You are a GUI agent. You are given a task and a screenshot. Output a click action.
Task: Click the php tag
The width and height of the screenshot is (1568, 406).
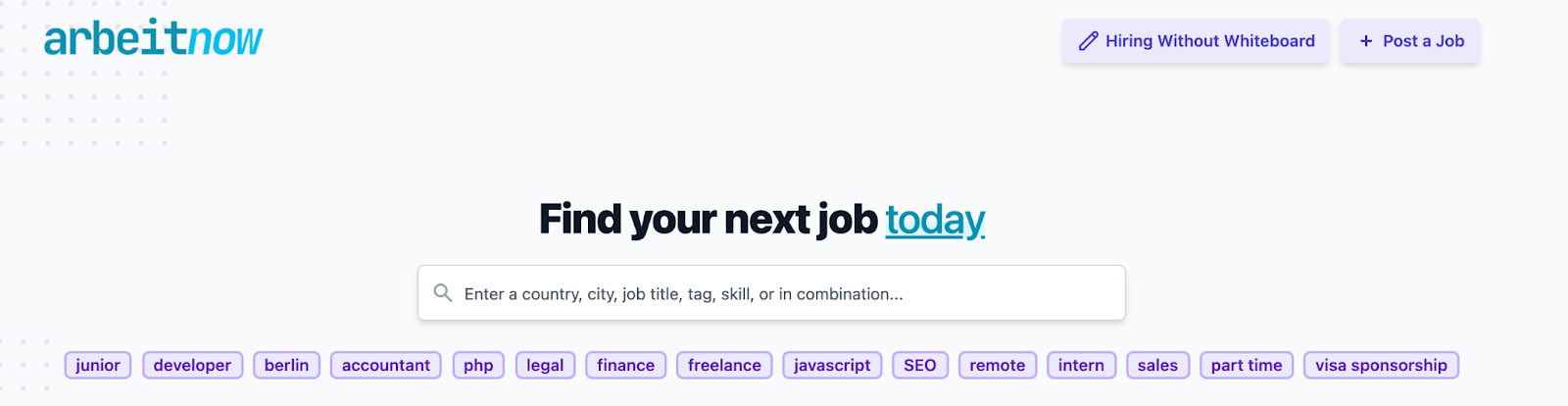point(478,365)
